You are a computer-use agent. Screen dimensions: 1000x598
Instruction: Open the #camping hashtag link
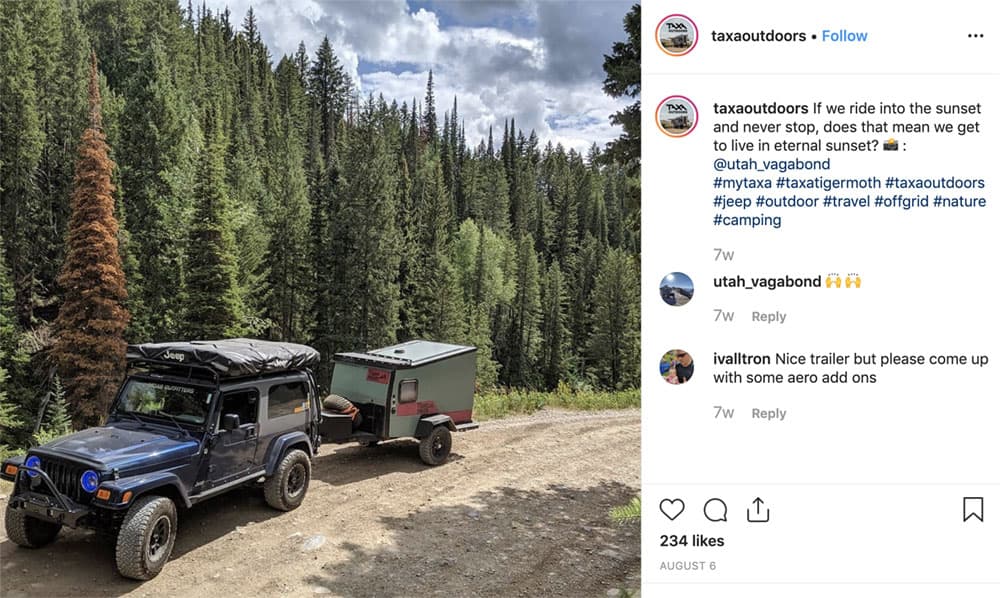(x=747, y=220)
